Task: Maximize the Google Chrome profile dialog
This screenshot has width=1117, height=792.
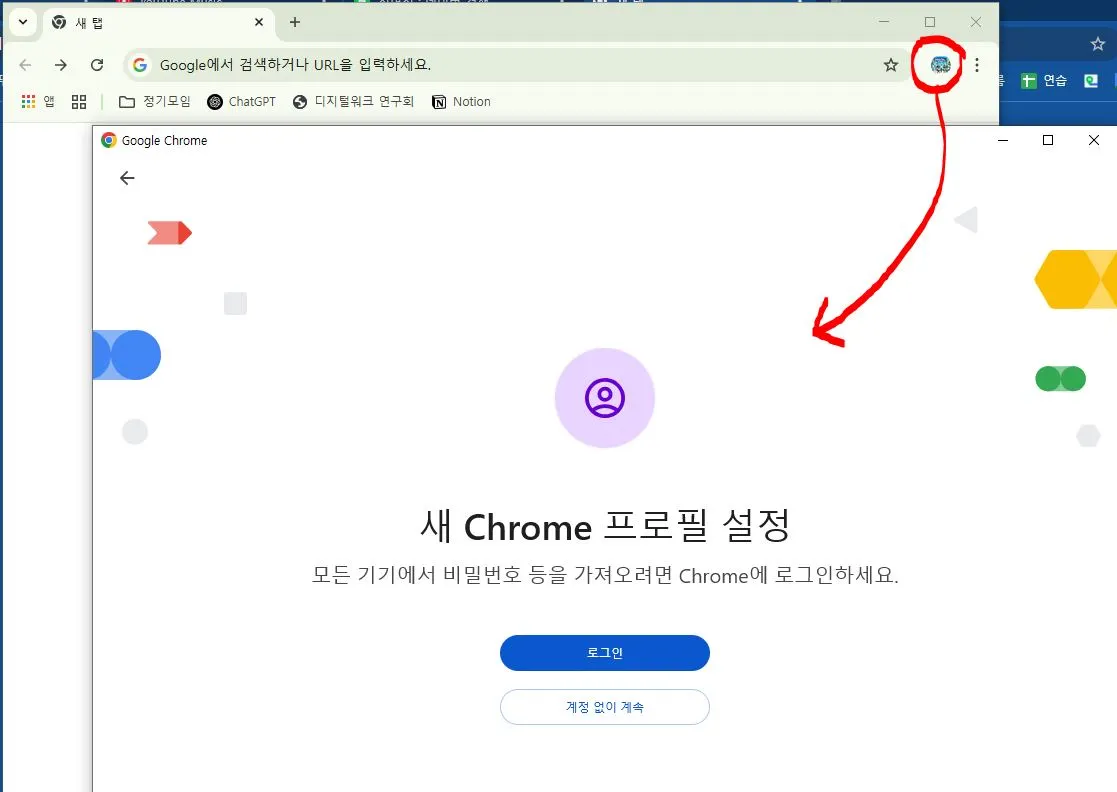Action: pyautogui.click(x=1048, y=140)
